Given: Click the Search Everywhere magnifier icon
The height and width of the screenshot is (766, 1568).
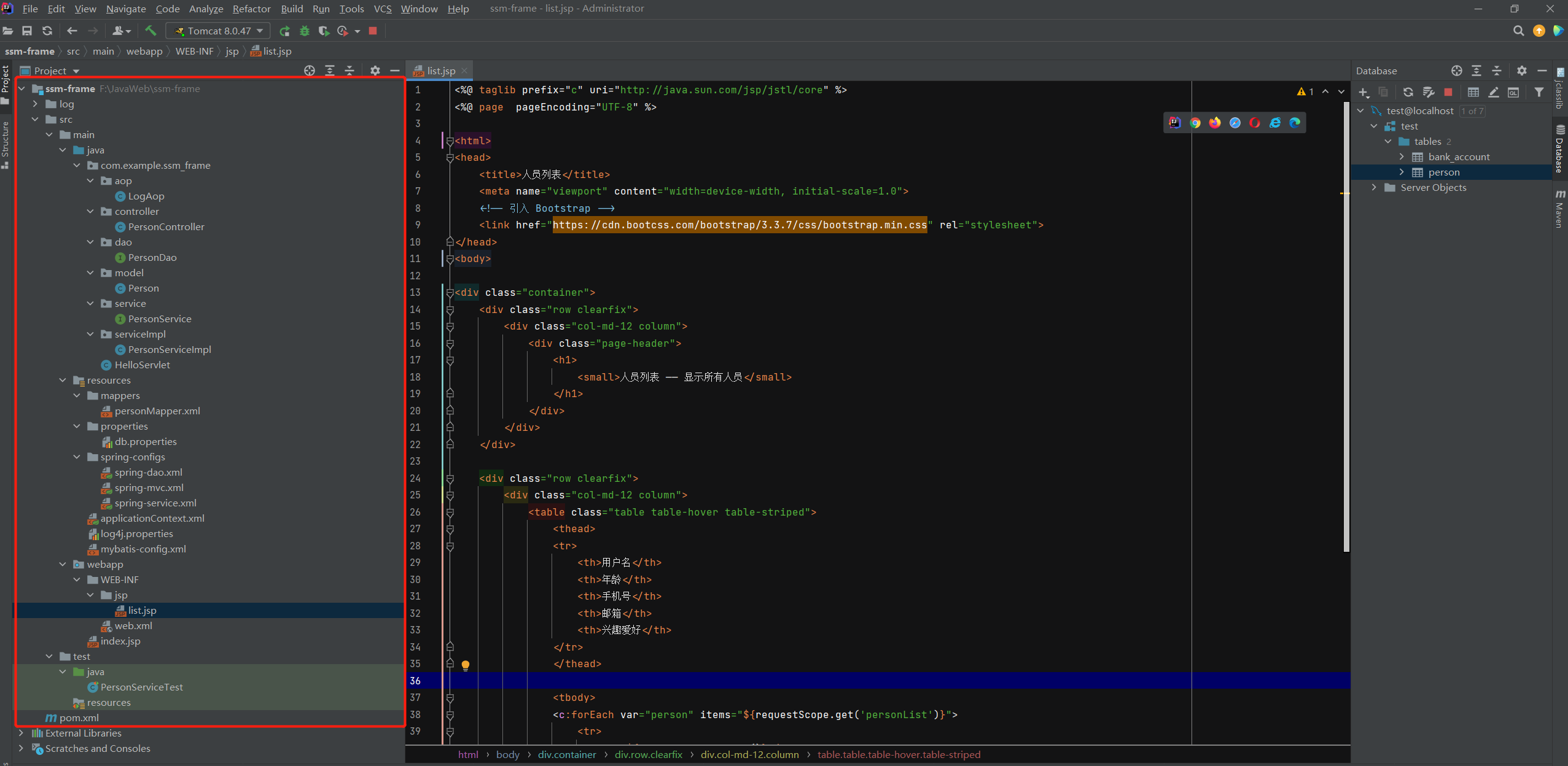Looking at the screenshot, I should click(1518, 31).
